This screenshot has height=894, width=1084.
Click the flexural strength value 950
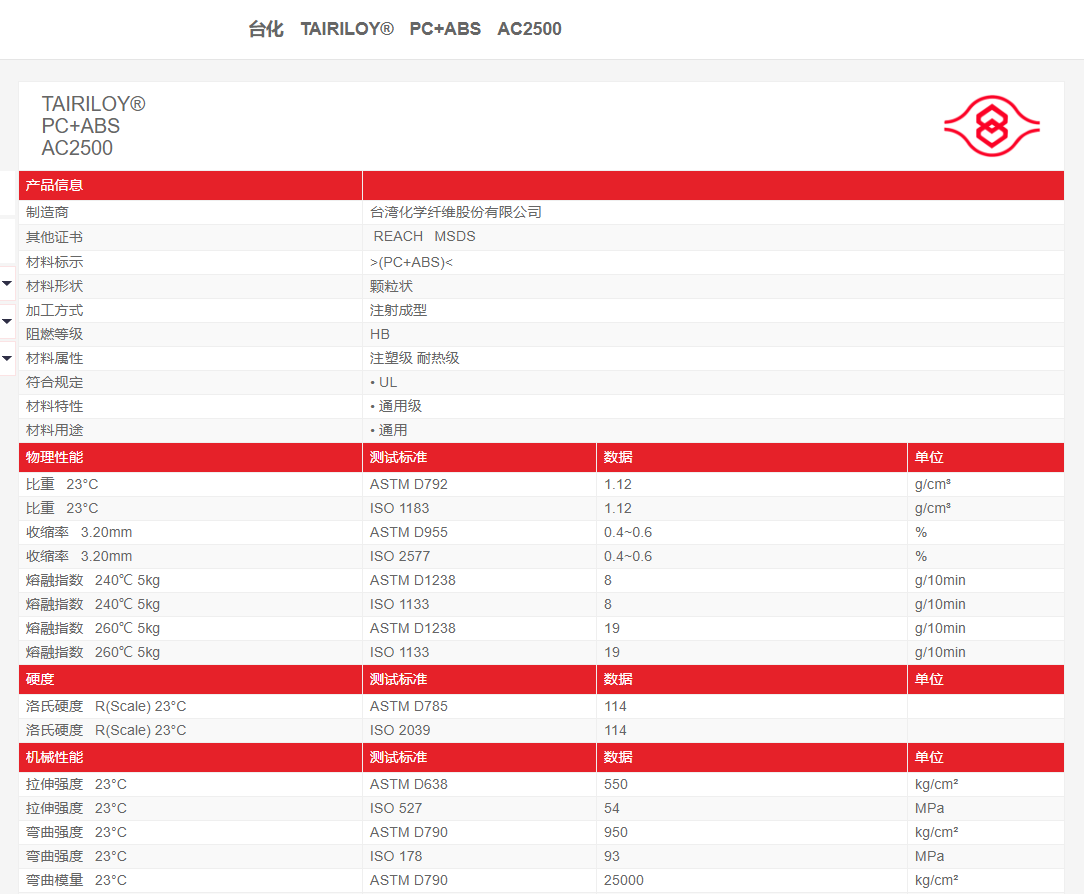click(x=615, y=832)
